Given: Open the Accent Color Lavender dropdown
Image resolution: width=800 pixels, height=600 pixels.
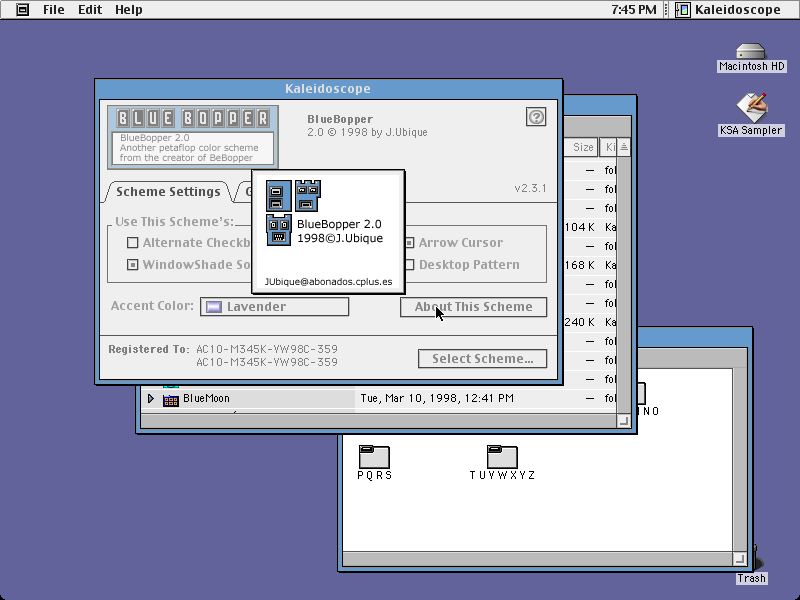Looking at the screenshot, I should click(x=274, y=307).
